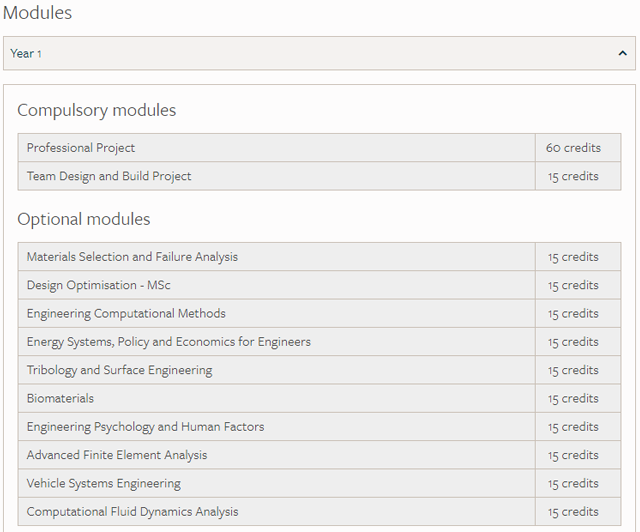
Task: Click credits value for Engineering Psychology row
Action: [x=573, y=427]
